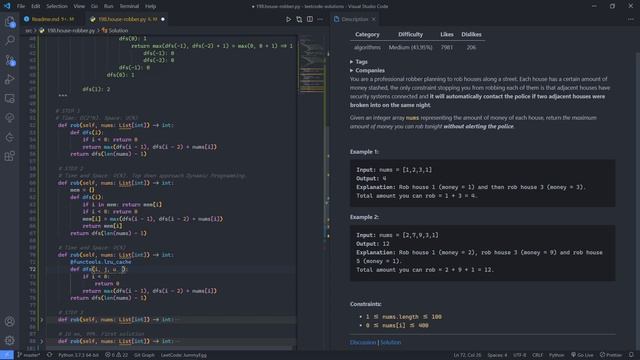
Task: Click Prettier in the status bar
Action: pos(611,355)
